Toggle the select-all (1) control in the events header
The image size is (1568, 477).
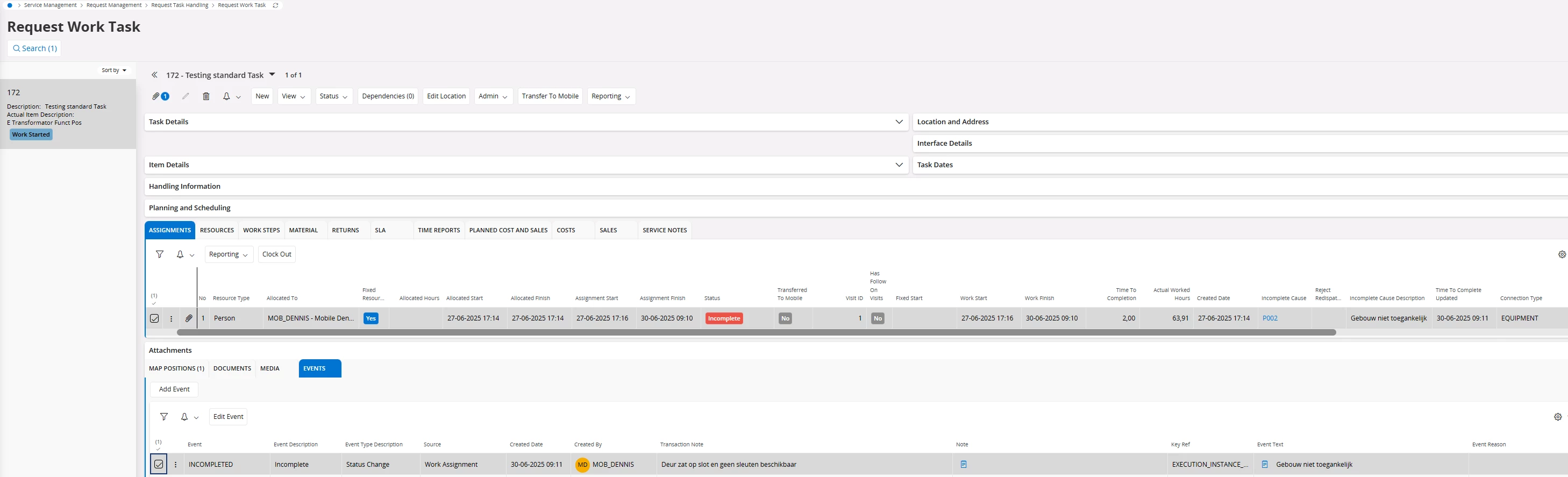pyautogui.click(x=158, y=445)
